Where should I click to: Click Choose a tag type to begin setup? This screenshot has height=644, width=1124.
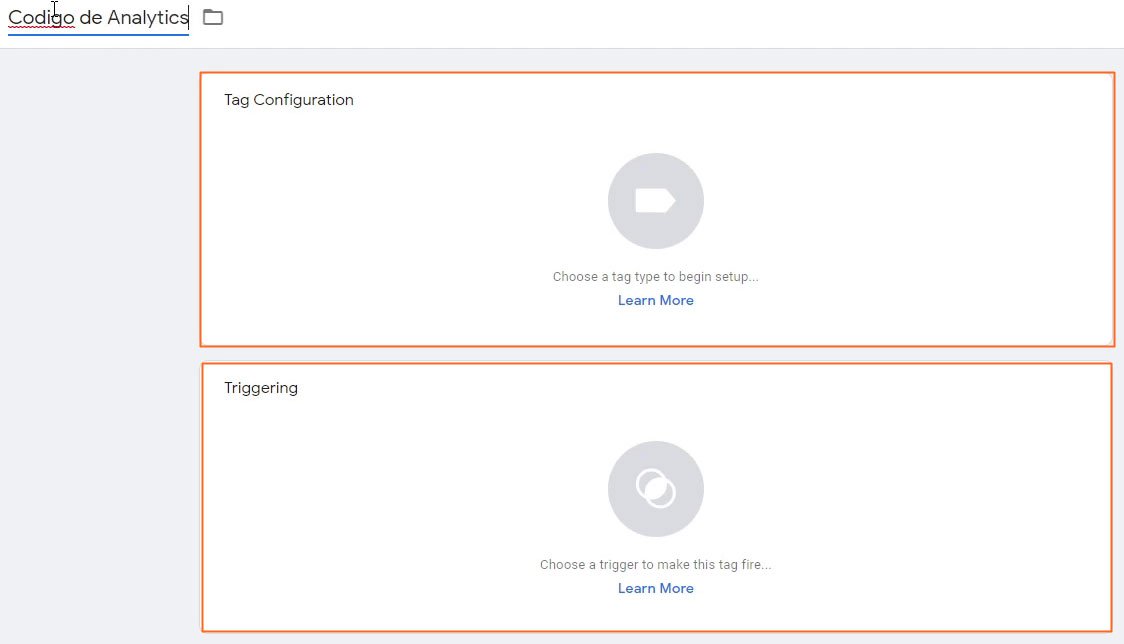pyautogui.click(x=656, y=276)
